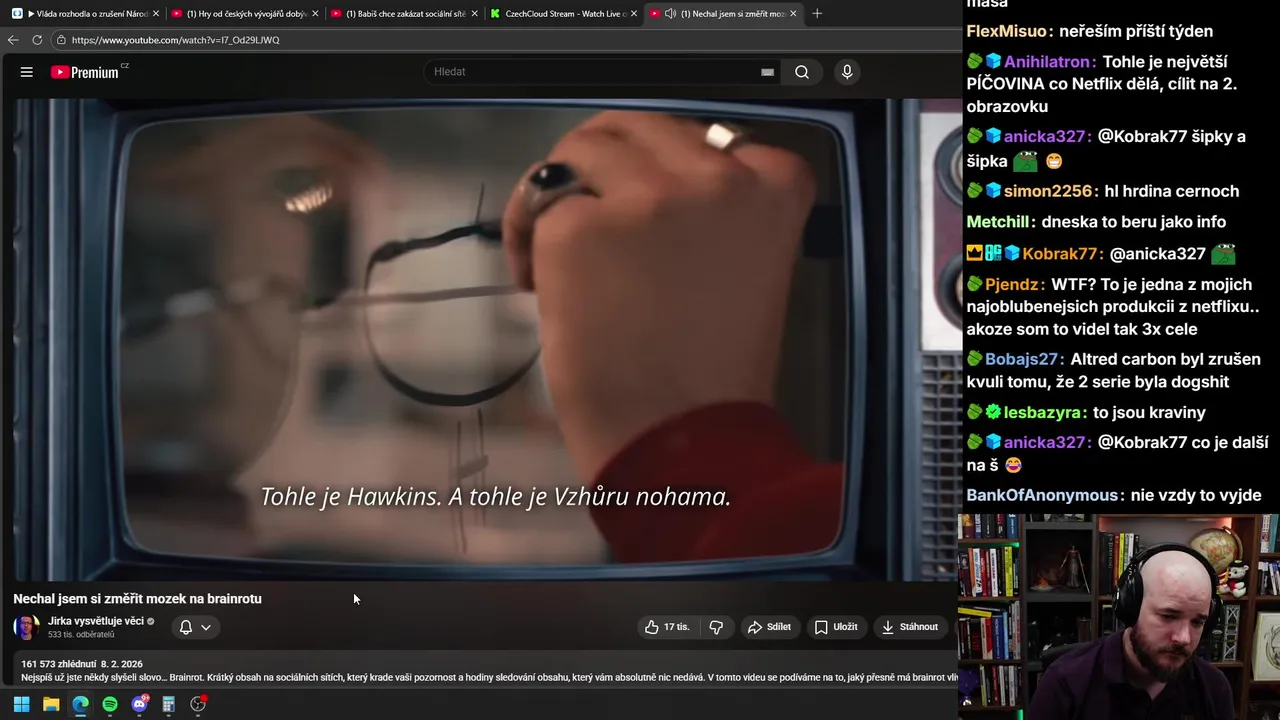Open a new browser tab with plus
1280x720 pixels.
817,14
